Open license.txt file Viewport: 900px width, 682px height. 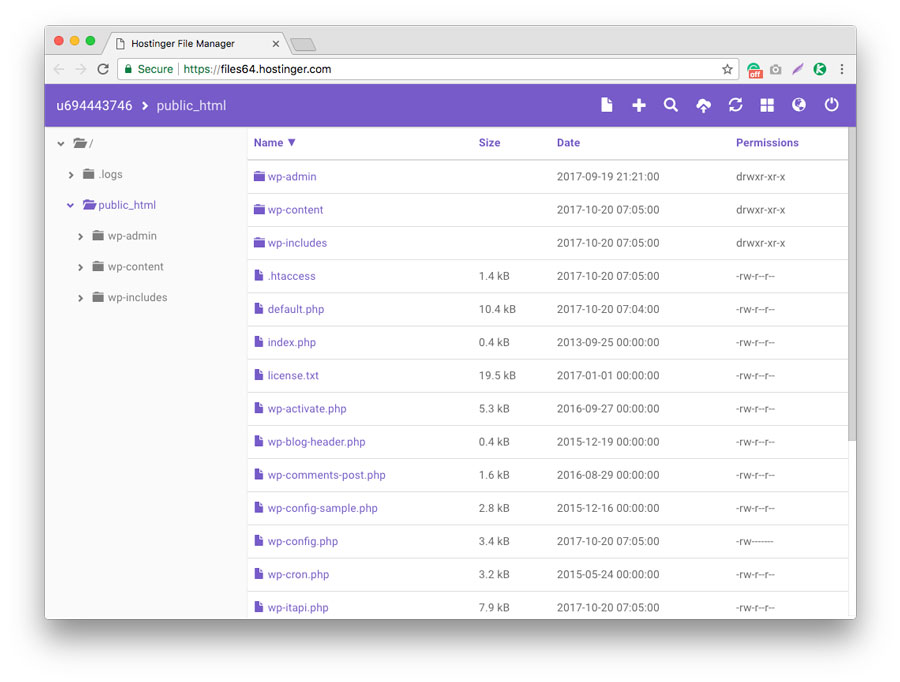pos(293,375)
